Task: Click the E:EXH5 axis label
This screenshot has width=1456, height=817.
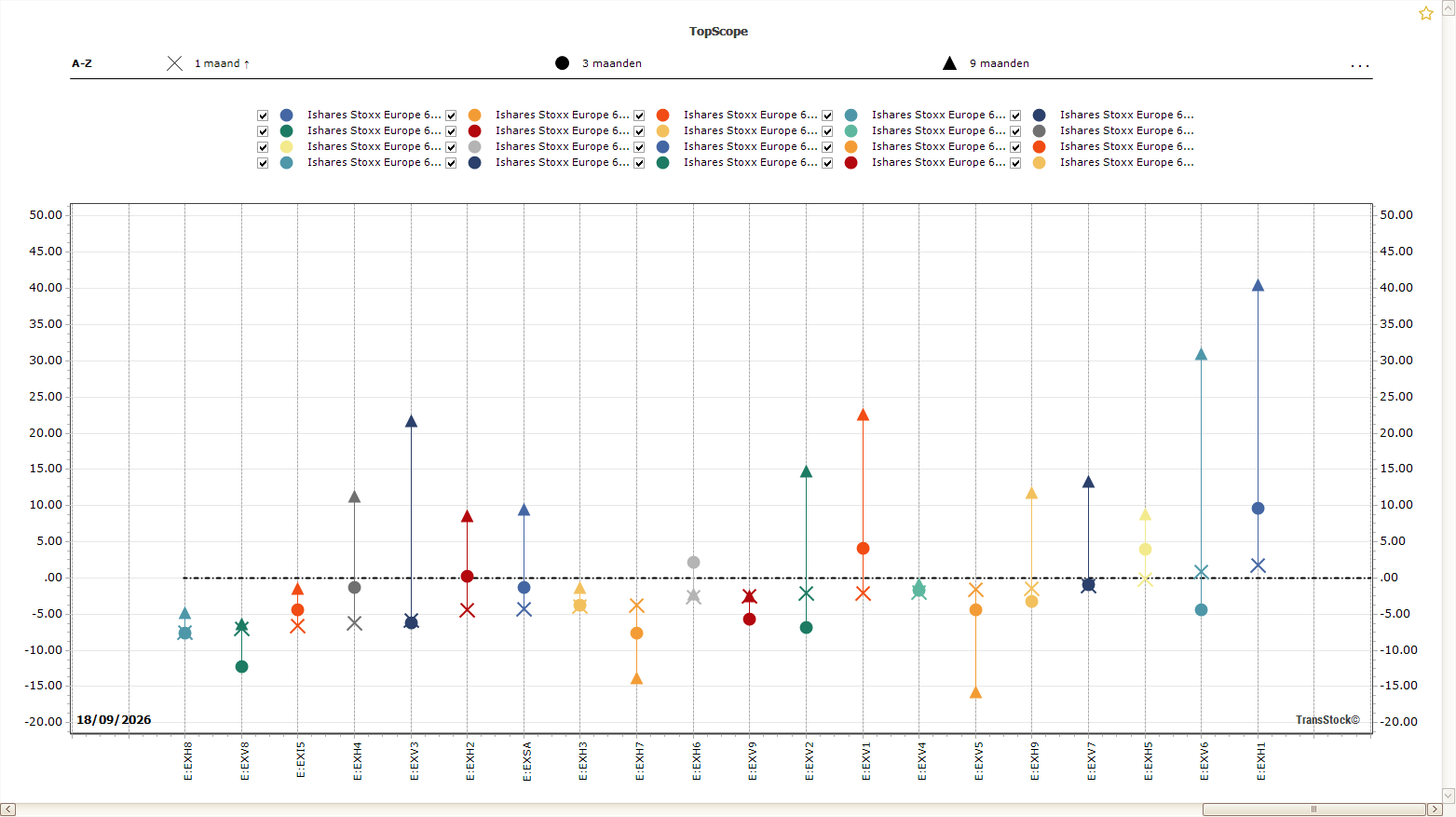Action: click(x=1149, y=761)
